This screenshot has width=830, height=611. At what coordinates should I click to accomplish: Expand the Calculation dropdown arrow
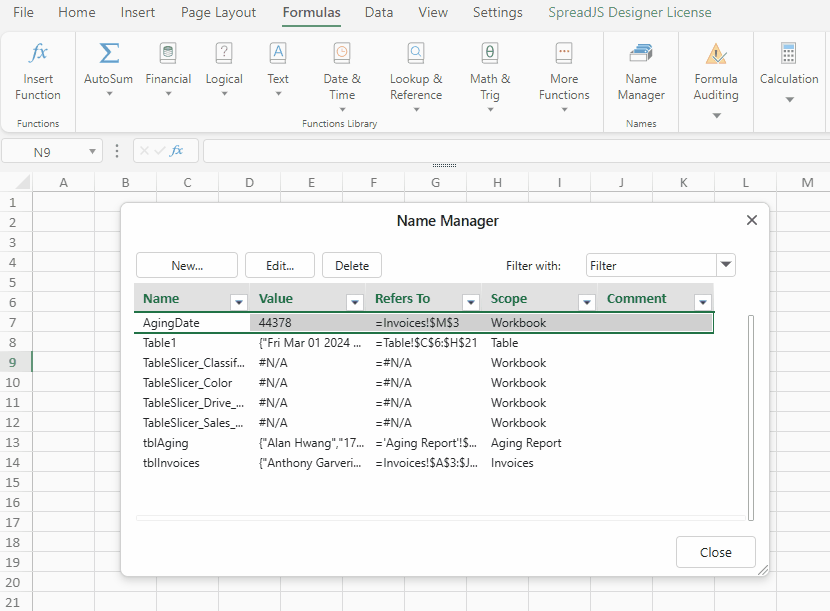point(789,100)
